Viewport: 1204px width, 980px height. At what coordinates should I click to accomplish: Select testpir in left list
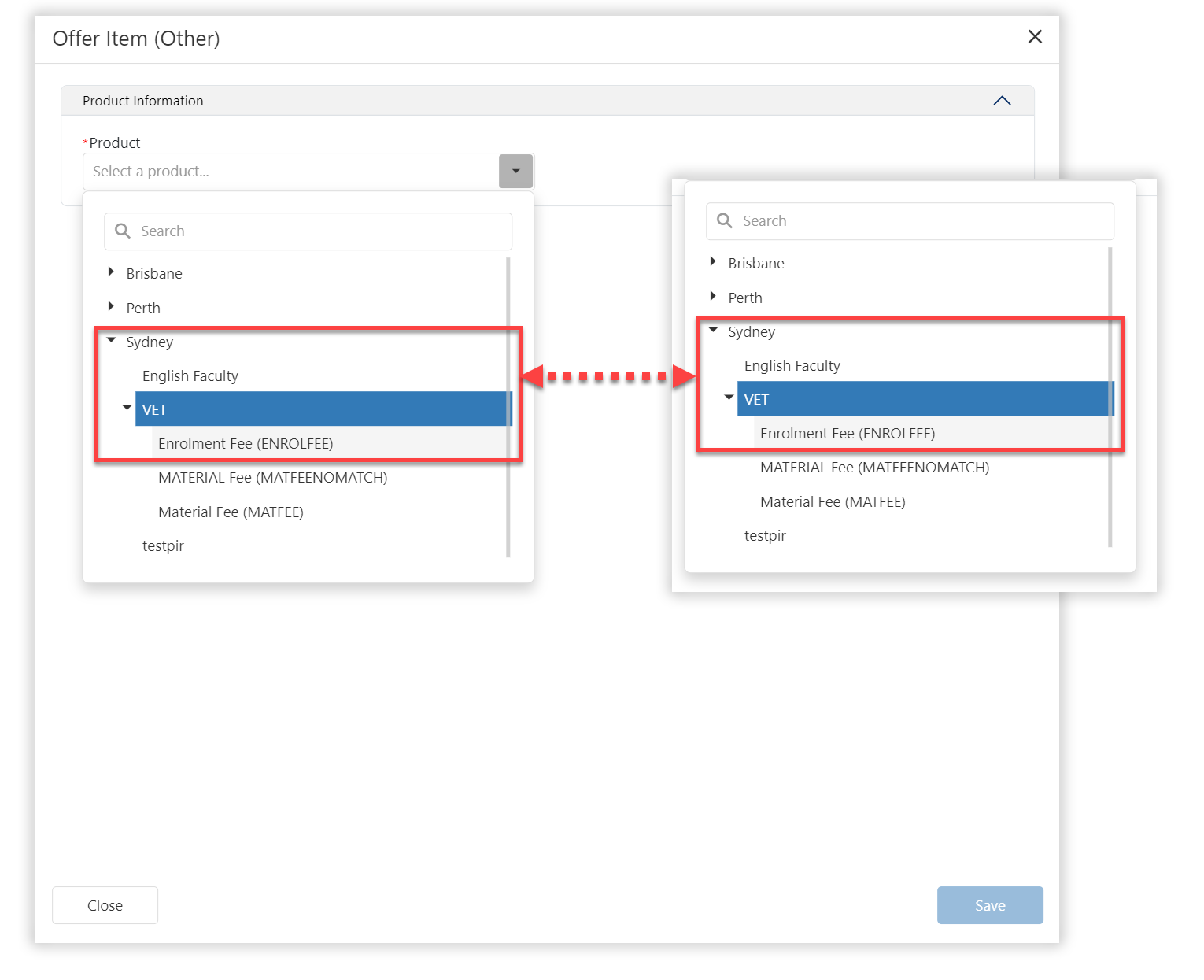click(163, 546)
